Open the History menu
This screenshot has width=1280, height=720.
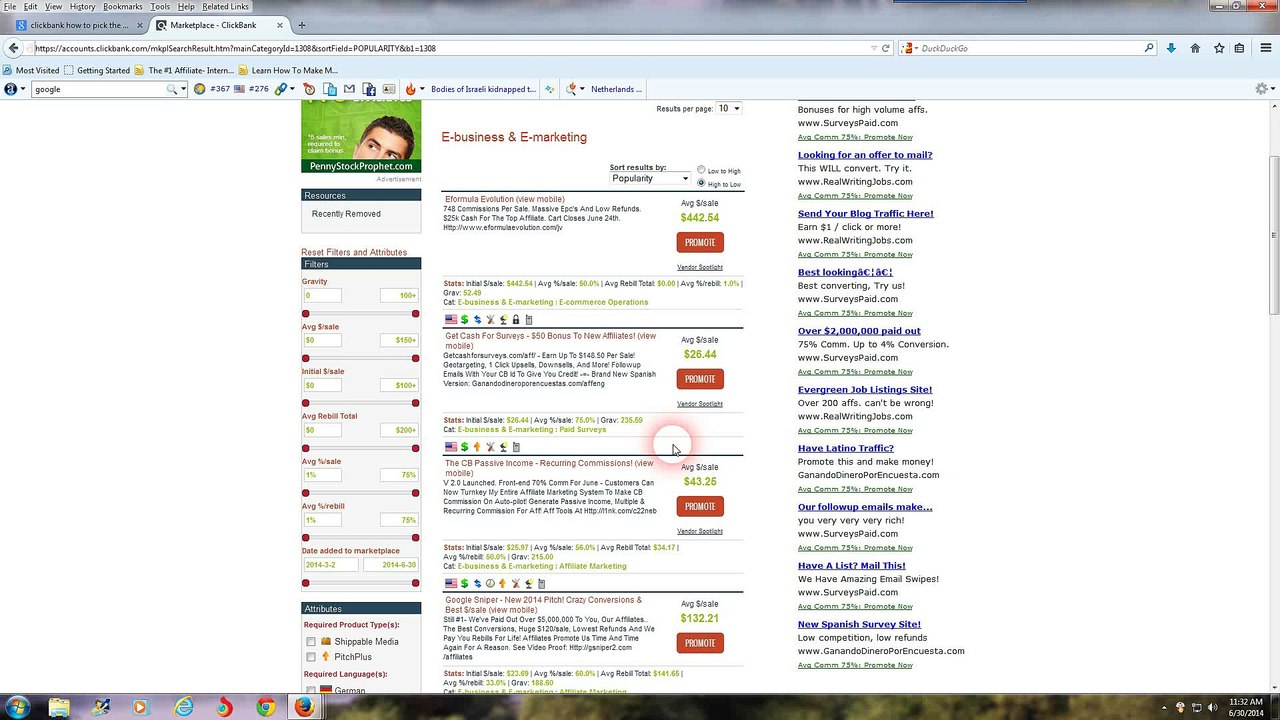82,6
